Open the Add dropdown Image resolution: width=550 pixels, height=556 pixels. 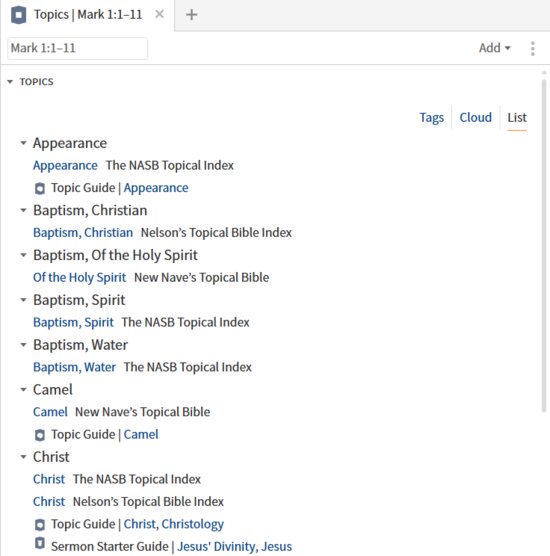tap(495, 48)
